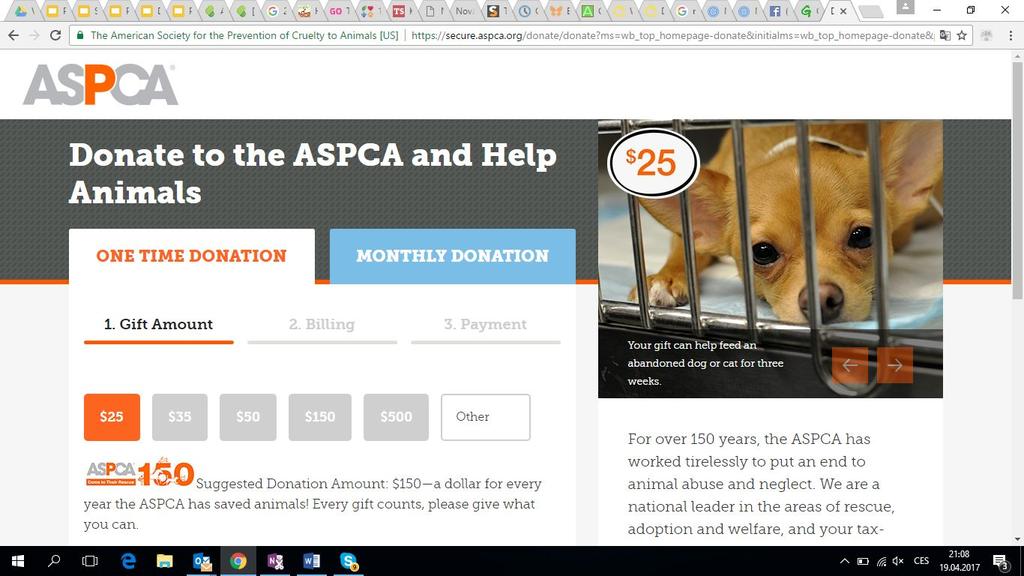Show next slide with right arrow
This screenshot has height=576, width=1024.
[895, 365]
